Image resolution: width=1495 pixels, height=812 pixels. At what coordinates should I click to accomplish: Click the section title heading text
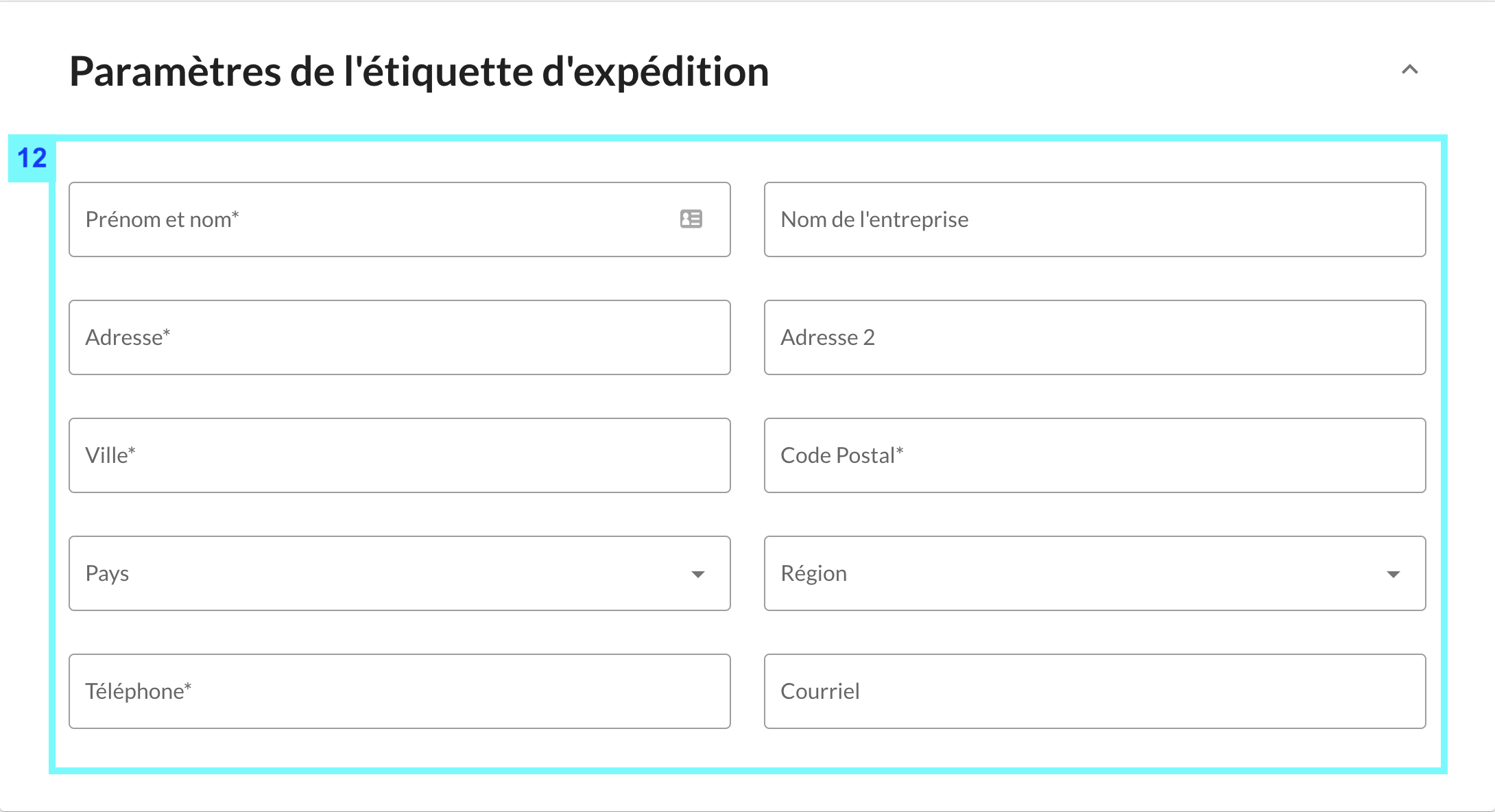[x=419, y=71]
